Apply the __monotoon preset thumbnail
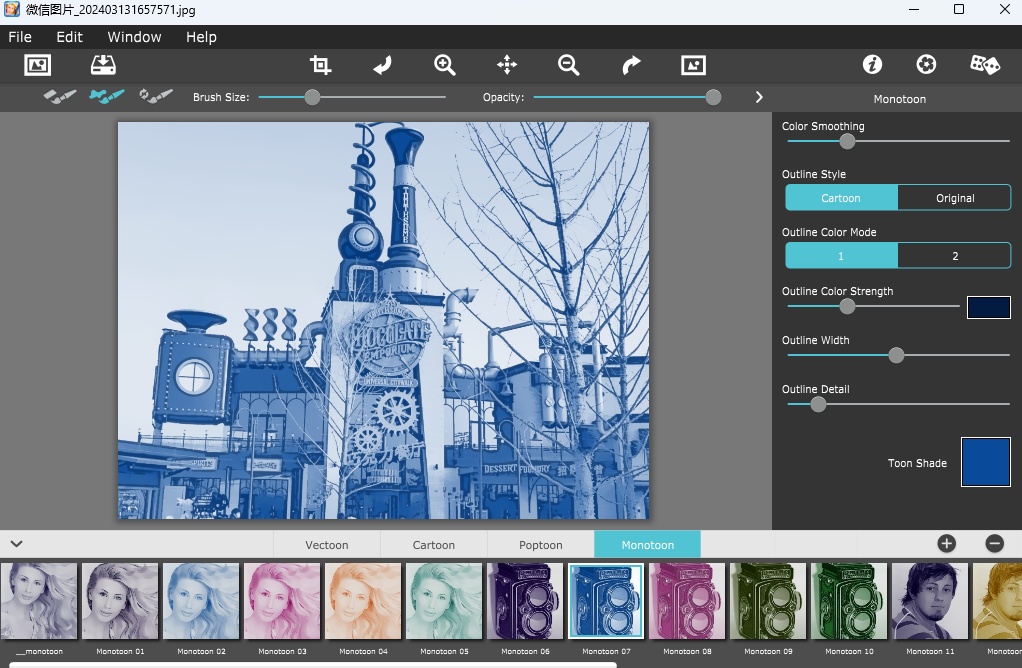Screen dimensions: 1022x668 [x=39, y=602]
